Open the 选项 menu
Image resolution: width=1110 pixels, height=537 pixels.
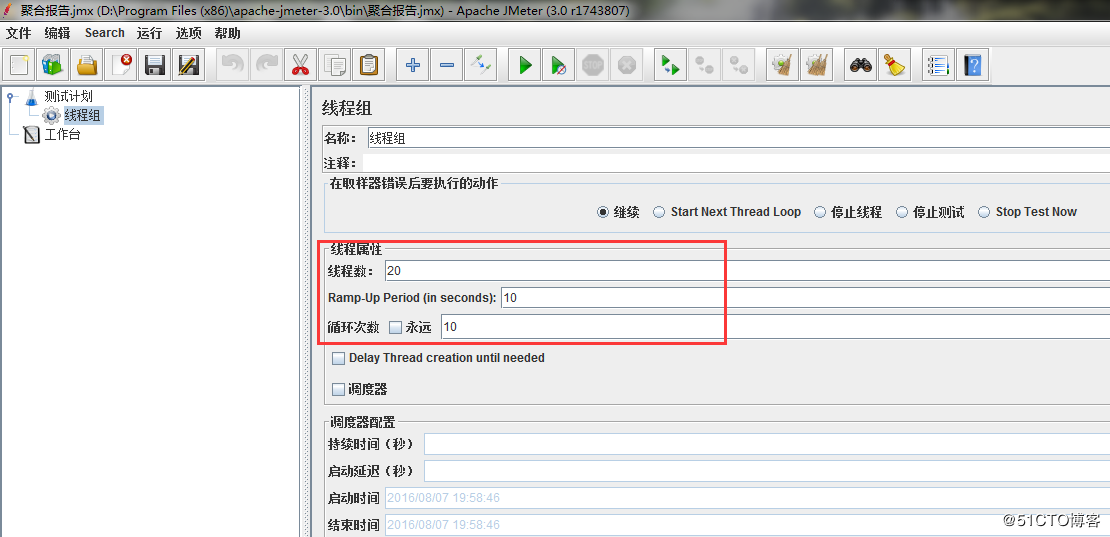(x=188, y=33)
